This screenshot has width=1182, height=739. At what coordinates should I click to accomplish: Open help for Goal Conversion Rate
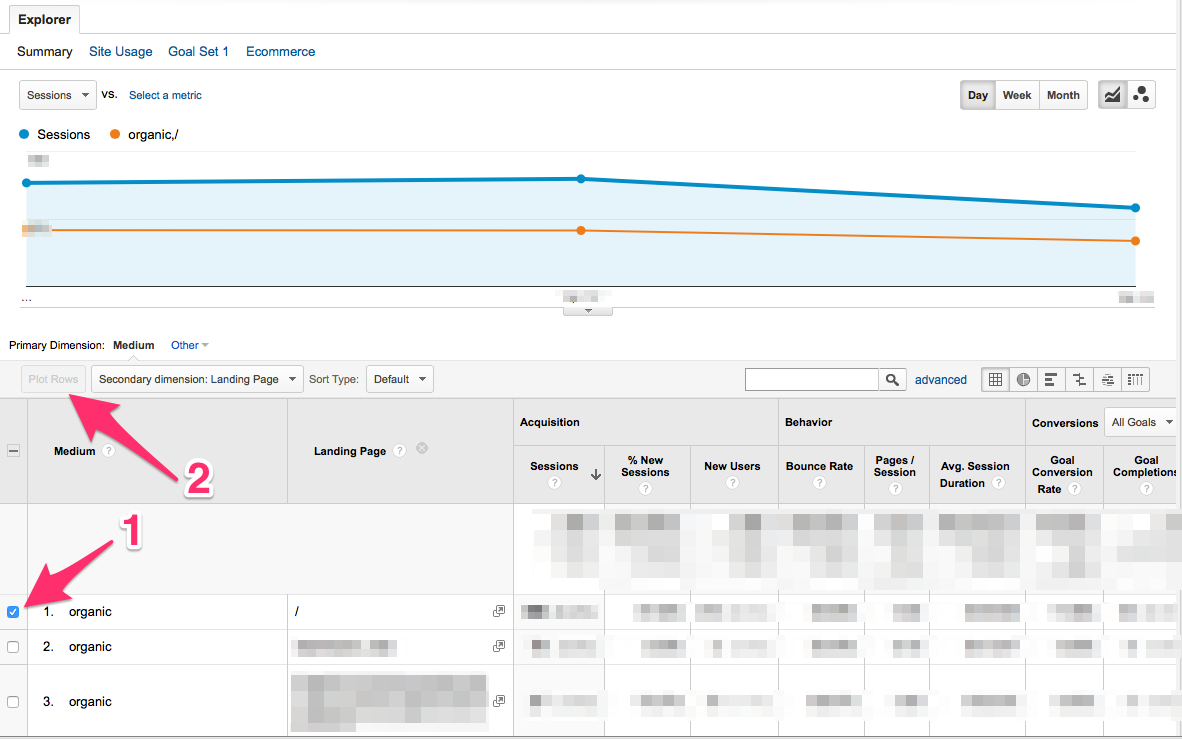pyautogui.click(x=1075, y=489)
